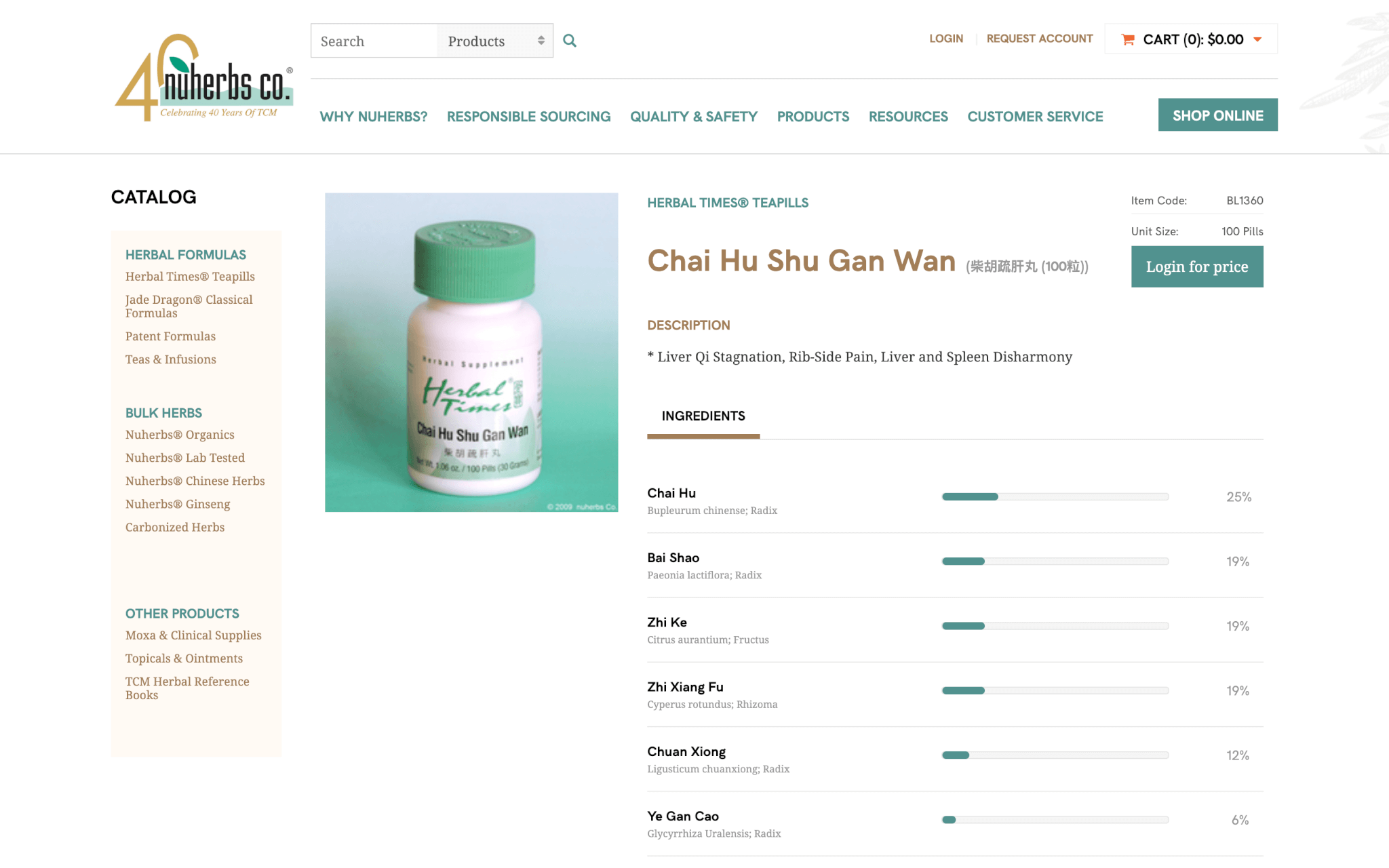Image resolution: width=1389 pixels, height=868 pixels.
Task: Click the Shop Online button
Action: pyautogui.click(x=1217, y=115)
